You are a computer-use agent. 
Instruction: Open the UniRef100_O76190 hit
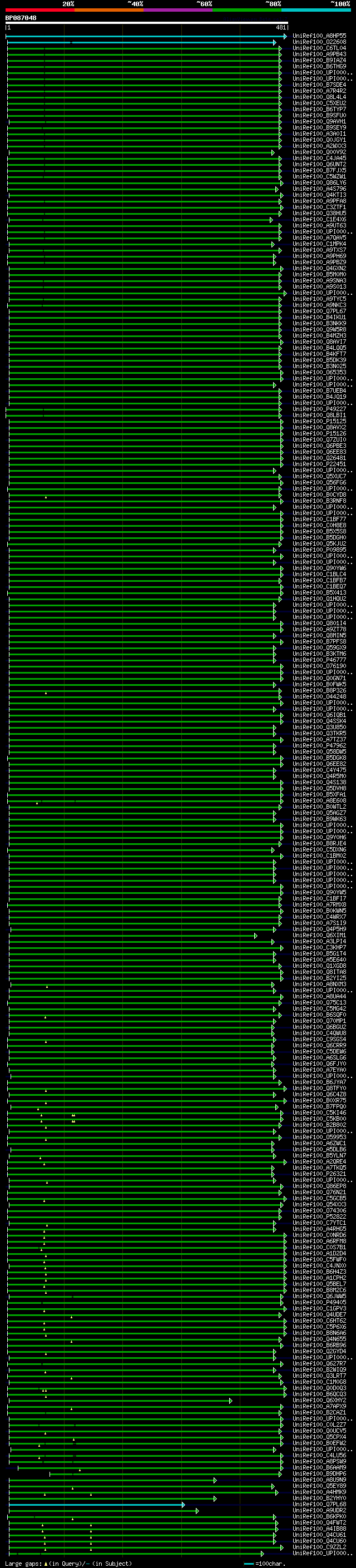click(319, 666)
